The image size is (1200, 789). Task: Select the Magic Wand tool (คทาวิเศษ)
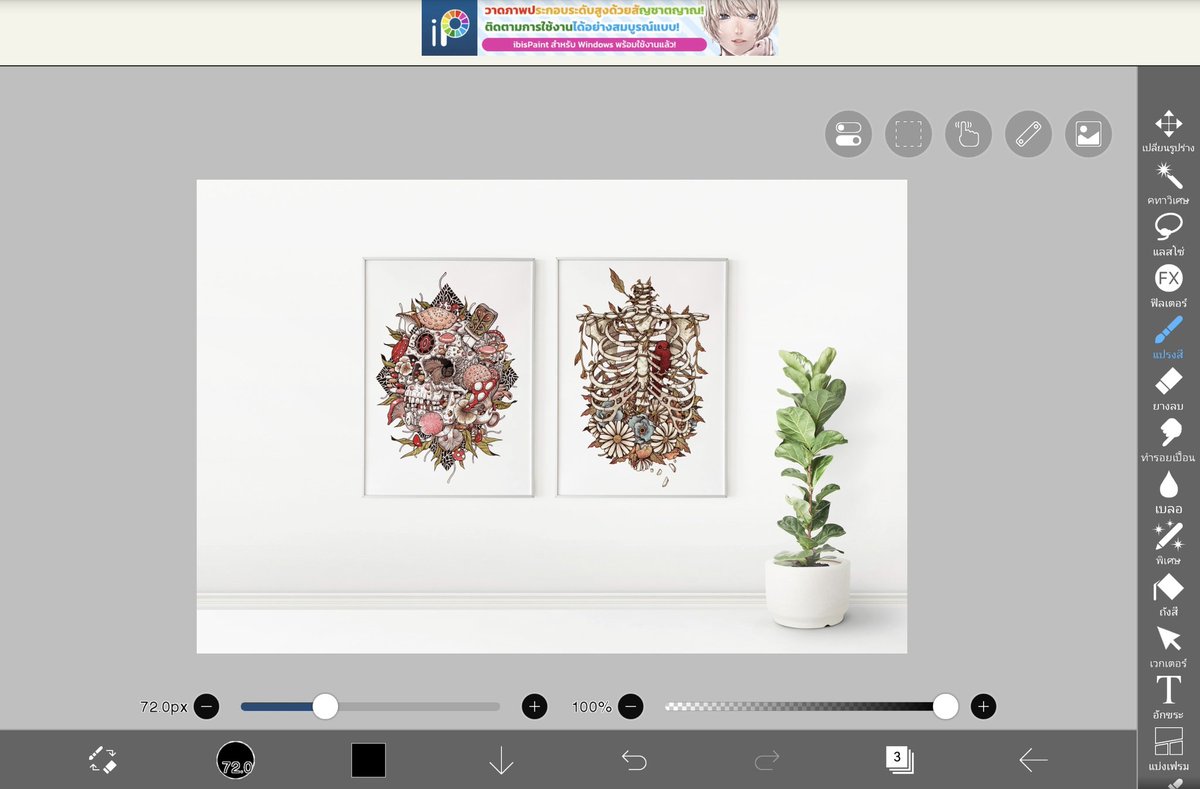pos(1168,183)
